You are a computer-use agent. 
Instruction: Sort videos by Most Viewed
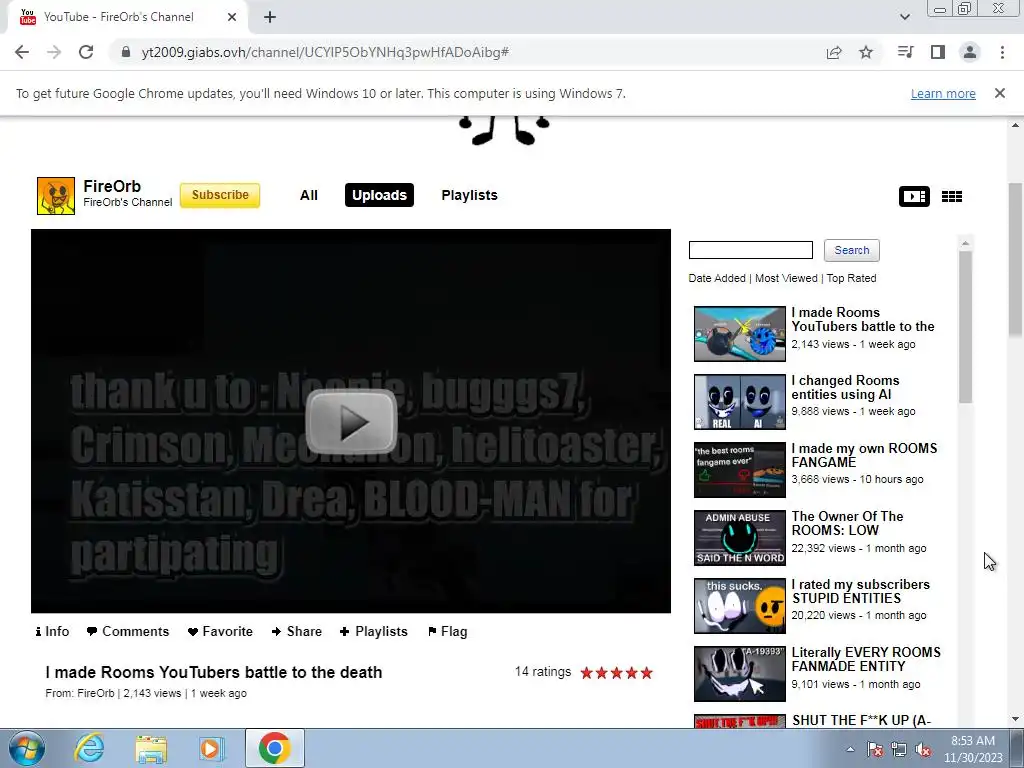coord(786,278)
